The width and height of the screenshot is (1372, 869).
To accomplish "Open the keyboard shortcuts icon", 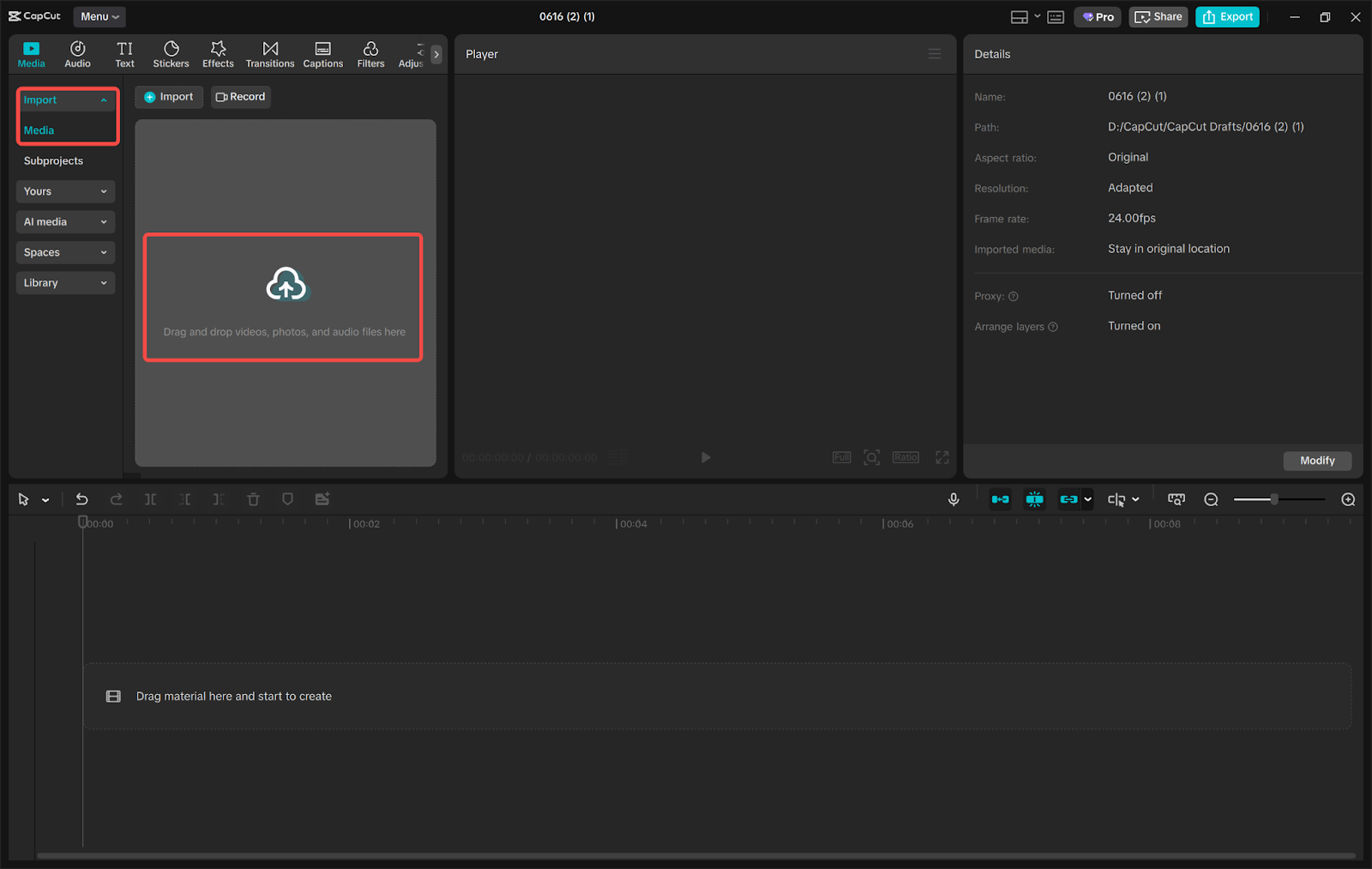I will coord(1056,17).
